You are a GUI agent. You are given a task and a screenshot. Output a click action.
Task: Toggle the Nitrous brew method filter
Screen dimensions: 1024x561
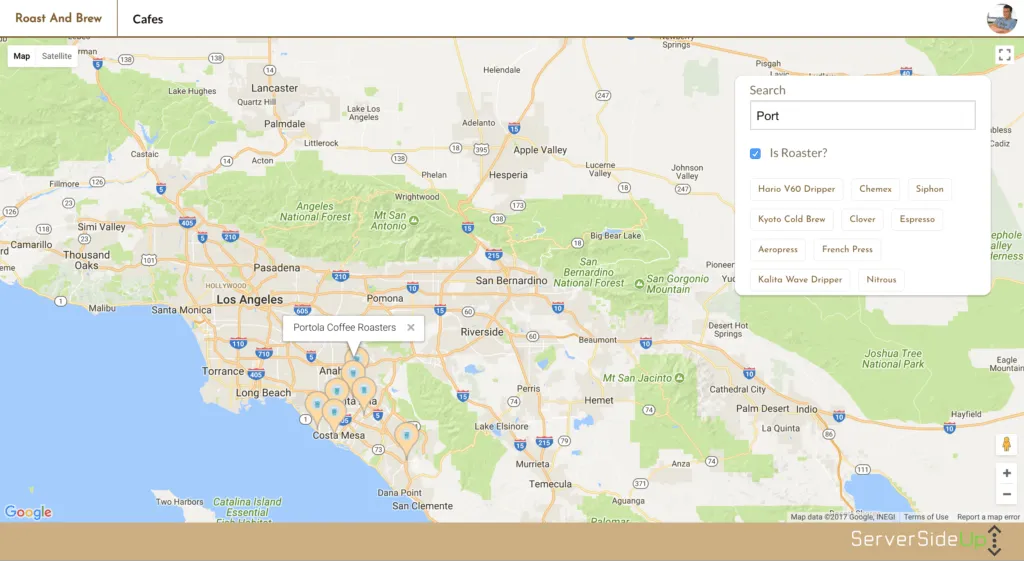click(x=881, y=279)
